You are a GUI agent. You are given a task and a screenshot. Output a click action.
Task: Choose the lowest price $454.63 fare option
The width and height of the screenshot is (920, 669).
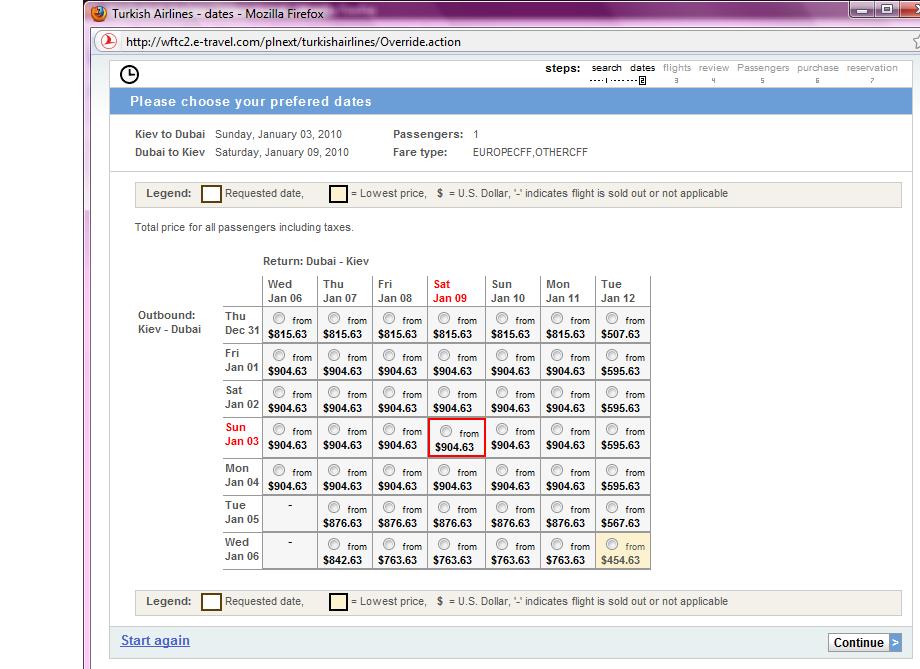(x=610, y=543)
